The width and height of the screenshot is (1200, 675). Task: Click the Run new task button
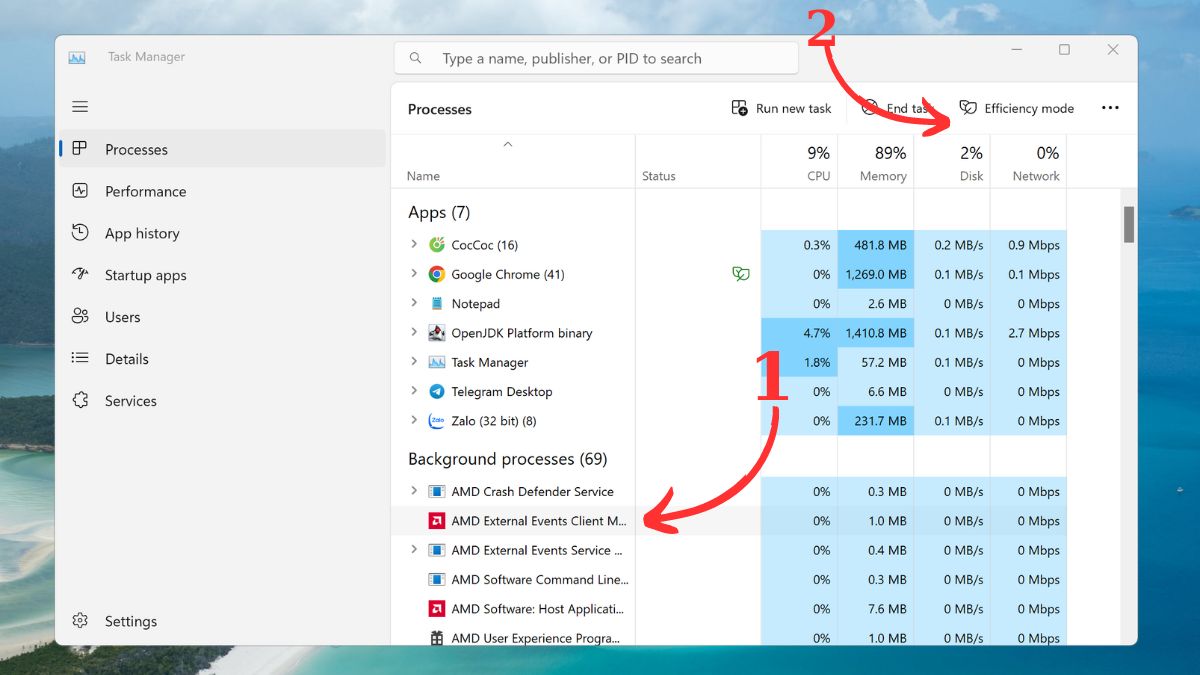point(782,108)
